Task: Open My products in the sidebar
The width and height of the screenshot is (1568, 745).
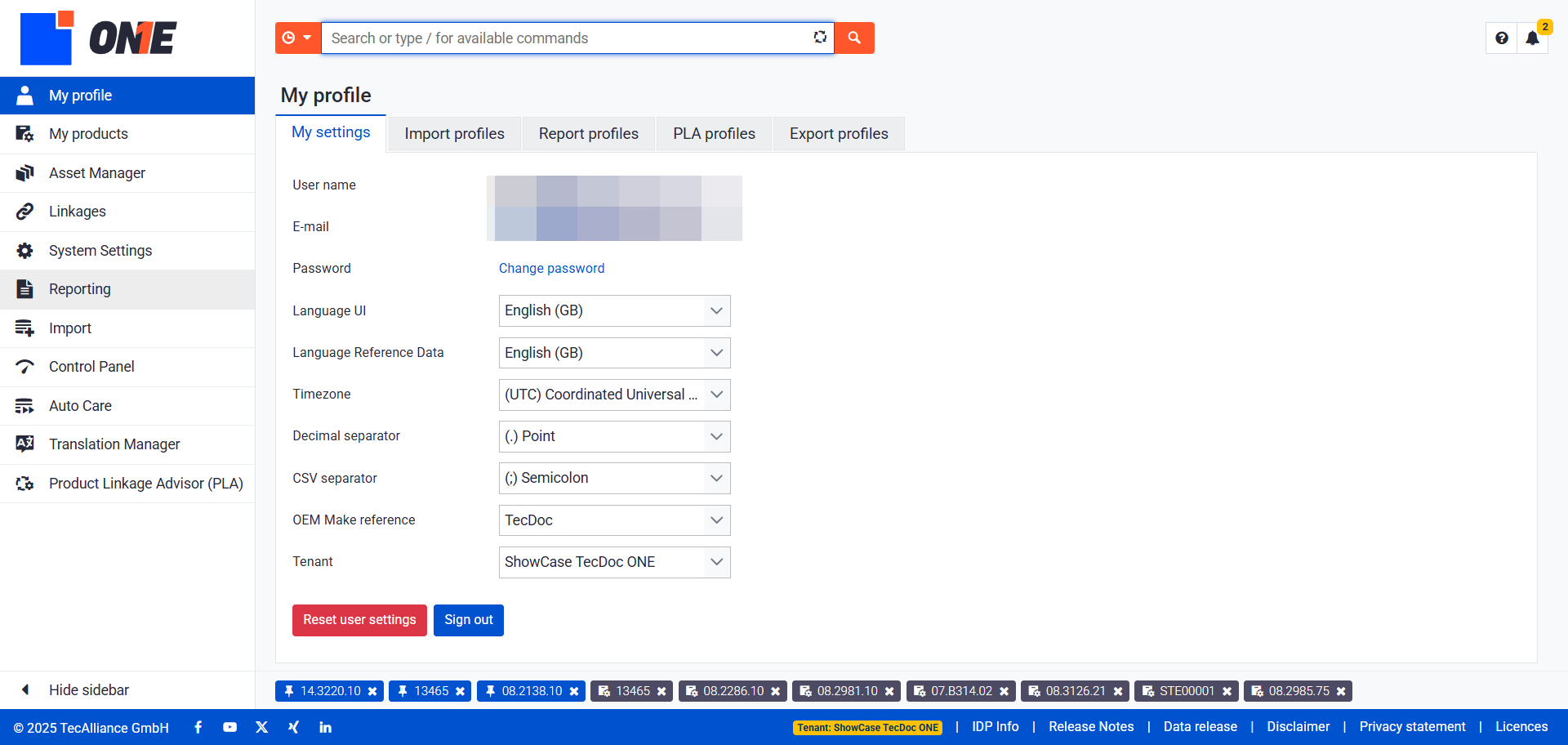Action: click(x=127, y=134)
